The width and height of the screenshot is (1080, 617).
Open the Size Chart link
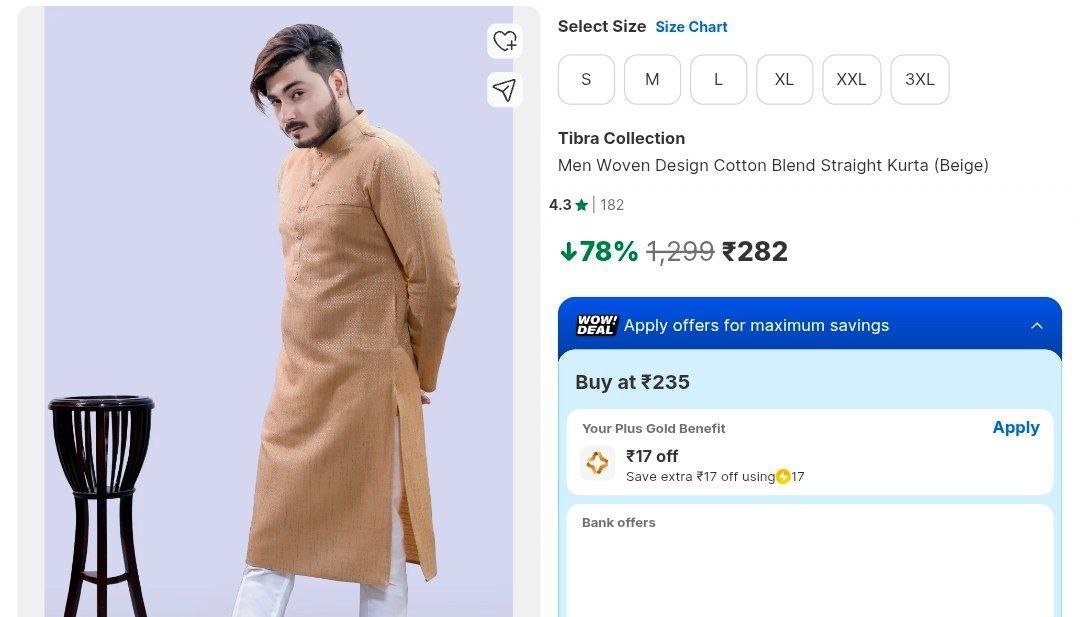pos(691,27)
